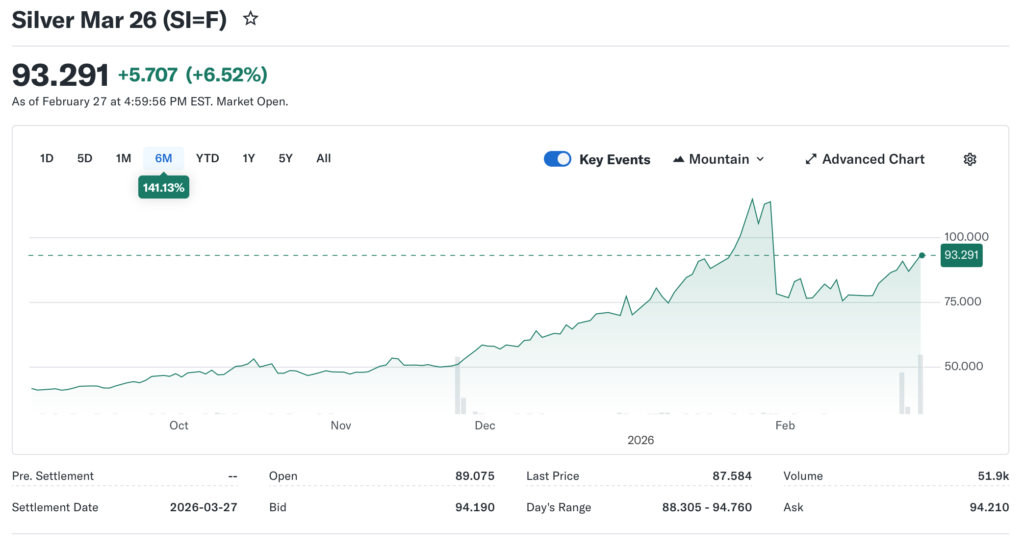The height and width of the screenshot is (549, 1024).
Task: Toggle the Key Events switch off
Action: pos(557,159)
